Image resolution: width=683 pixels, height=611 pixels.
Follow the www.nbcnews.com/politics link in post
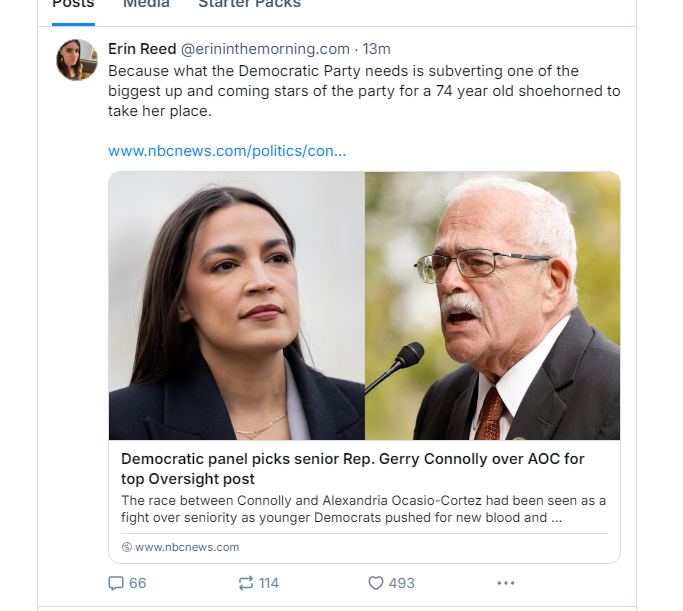click(227, 151)
